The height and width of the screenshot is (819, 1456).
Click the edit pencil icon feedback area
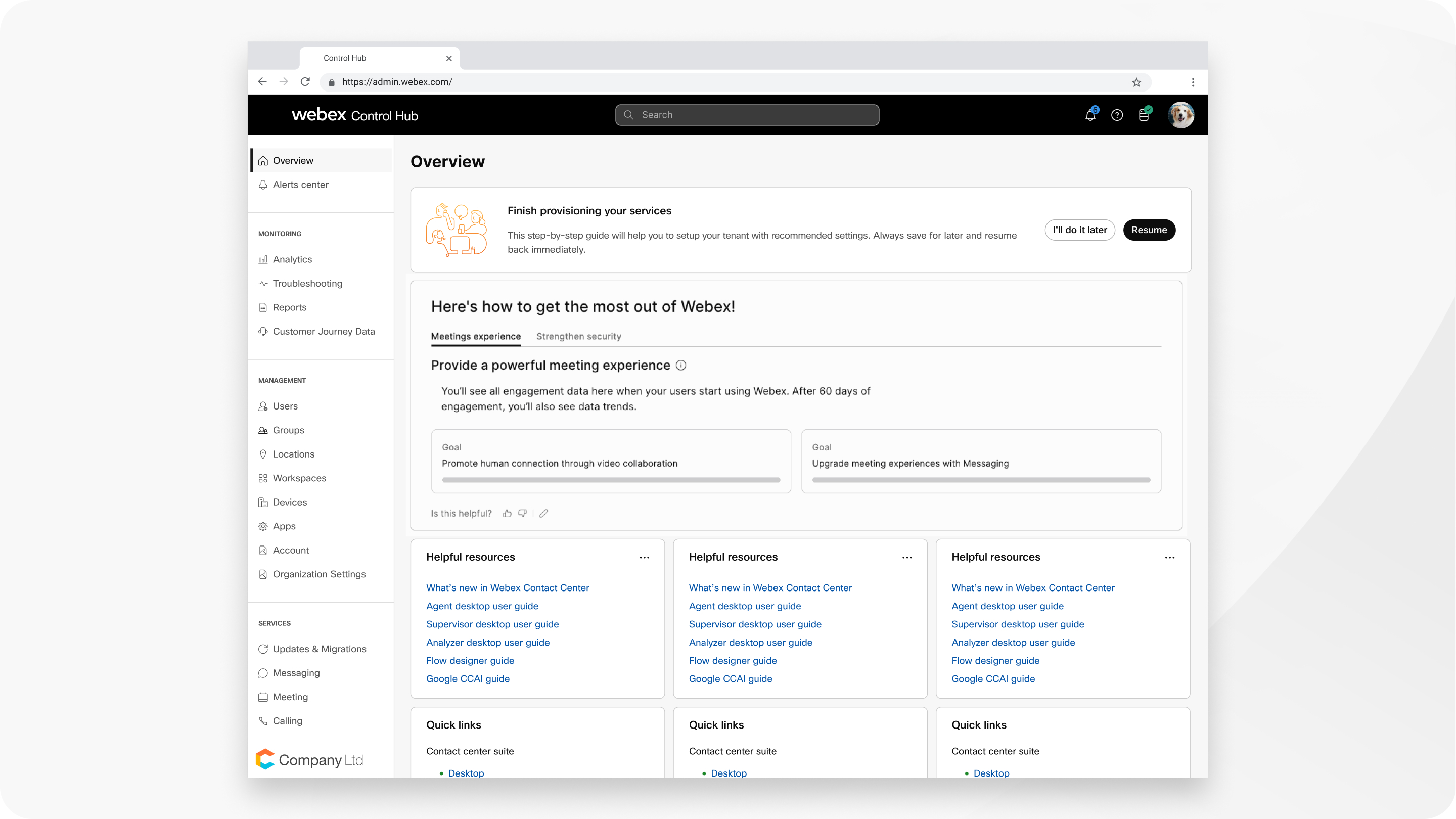click(x=543, y=513)
